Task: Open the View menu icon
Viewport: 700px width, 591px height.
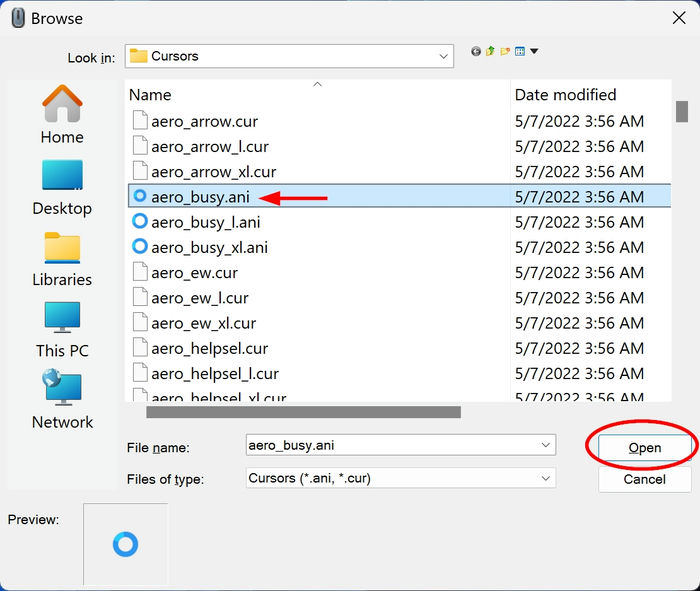Action: click(x=520, y=51)
